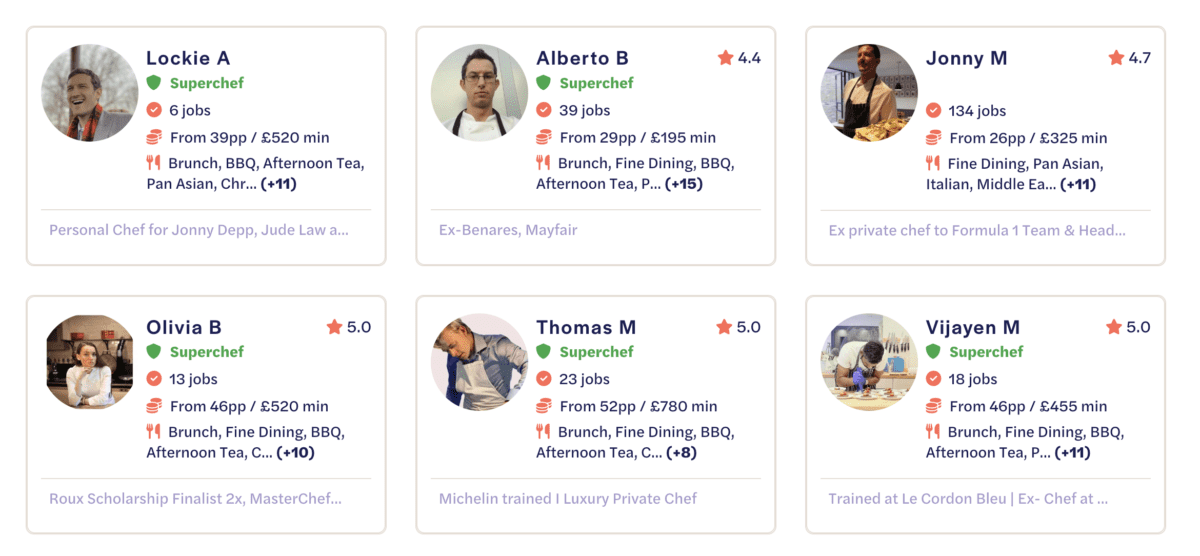Open Lockie A's profile photo
Image resolution: width=1200 pixels, height=556 pixels.
[x=89, y=92]
